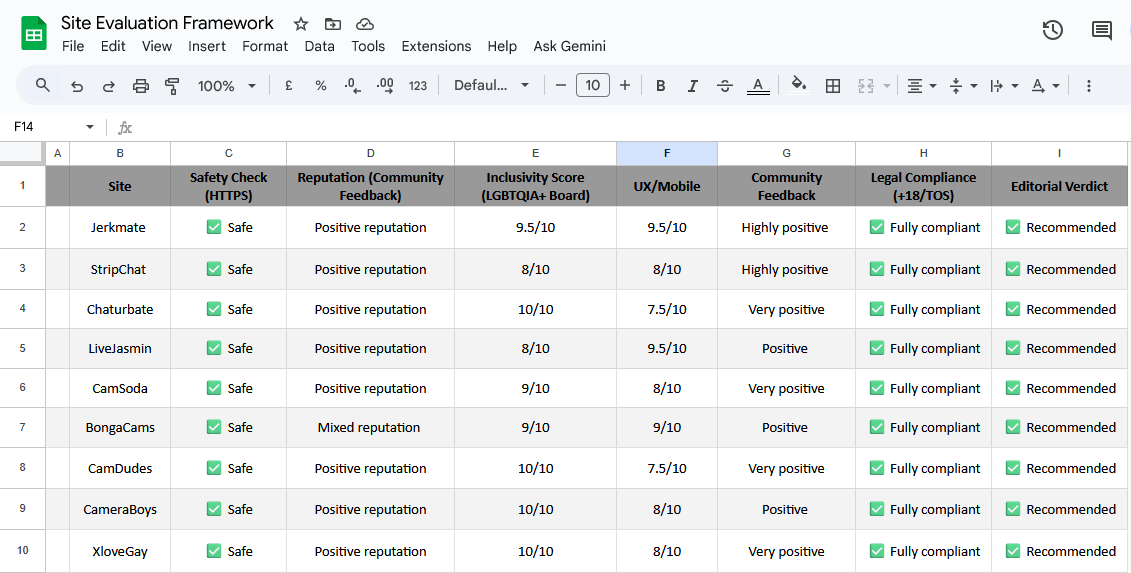Viewport: 1131px width, 573px height.
Task: Open the View menu
Action: click(157, 46)
